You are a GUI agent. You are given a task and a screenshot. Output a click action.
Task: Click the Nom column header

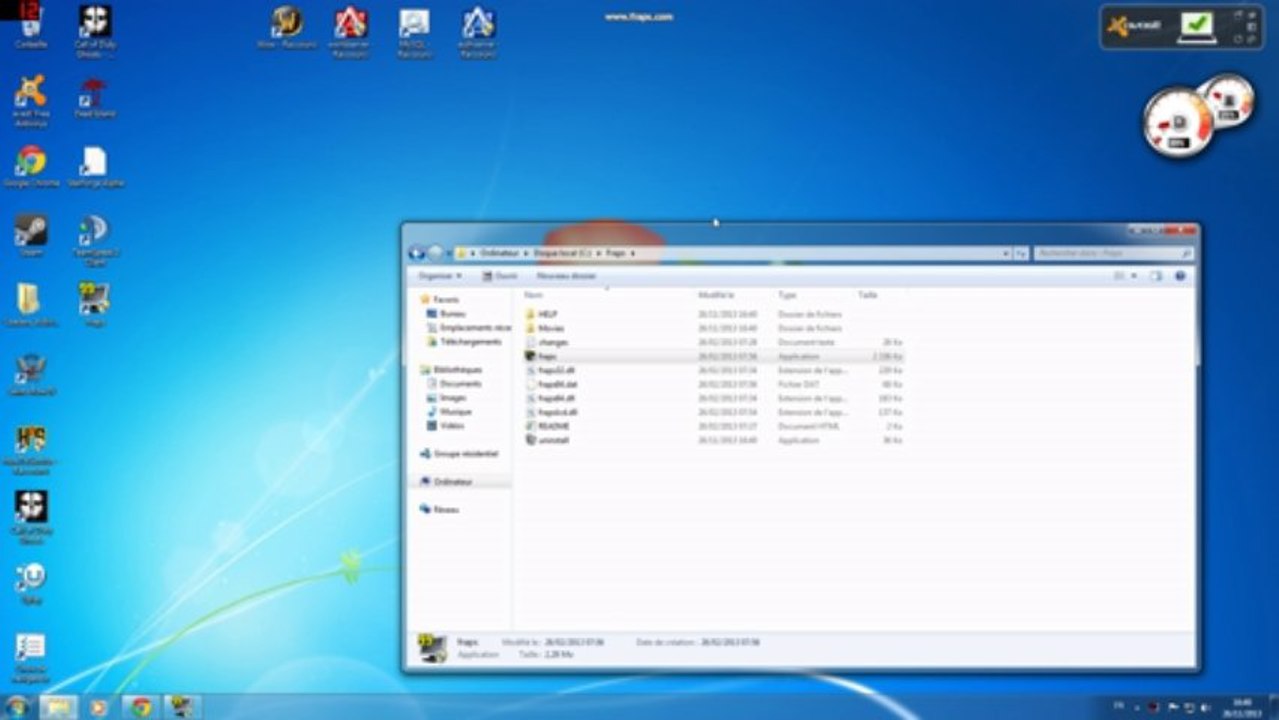[533, 295]
